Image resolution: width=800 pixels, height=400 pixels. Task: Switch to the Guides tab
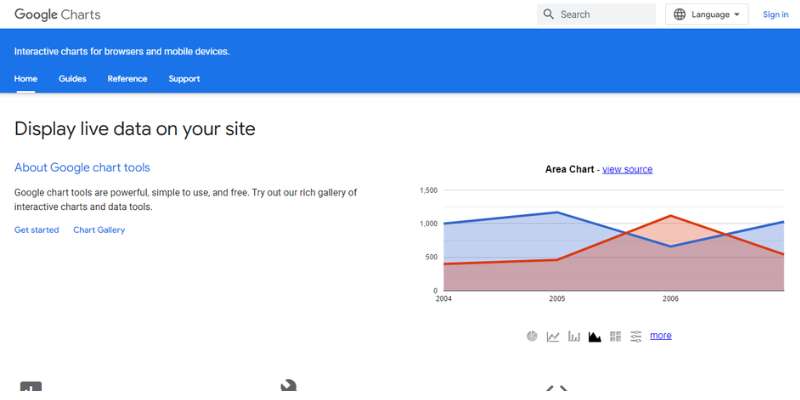coord(72,79)
